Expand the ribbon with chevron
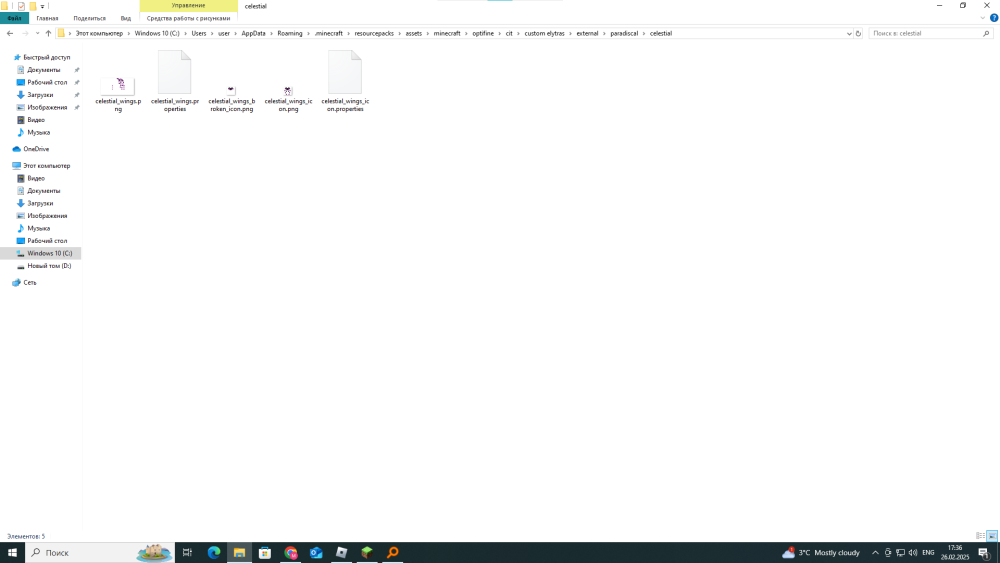Image resolution: width=1000 pixels, height=563 pixels. pos(983,18)
